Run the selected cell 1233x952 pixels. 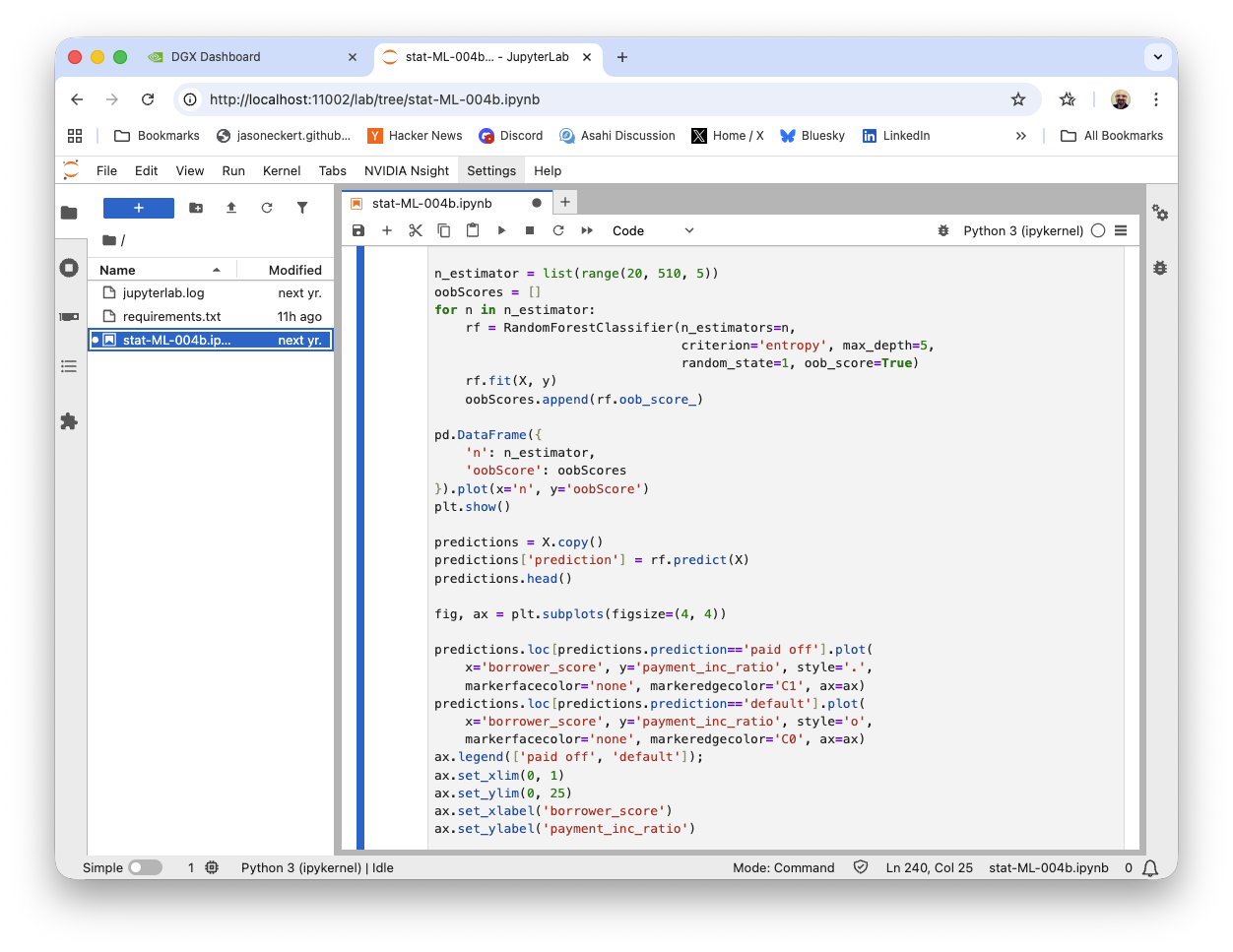click(x=501, y=230)
